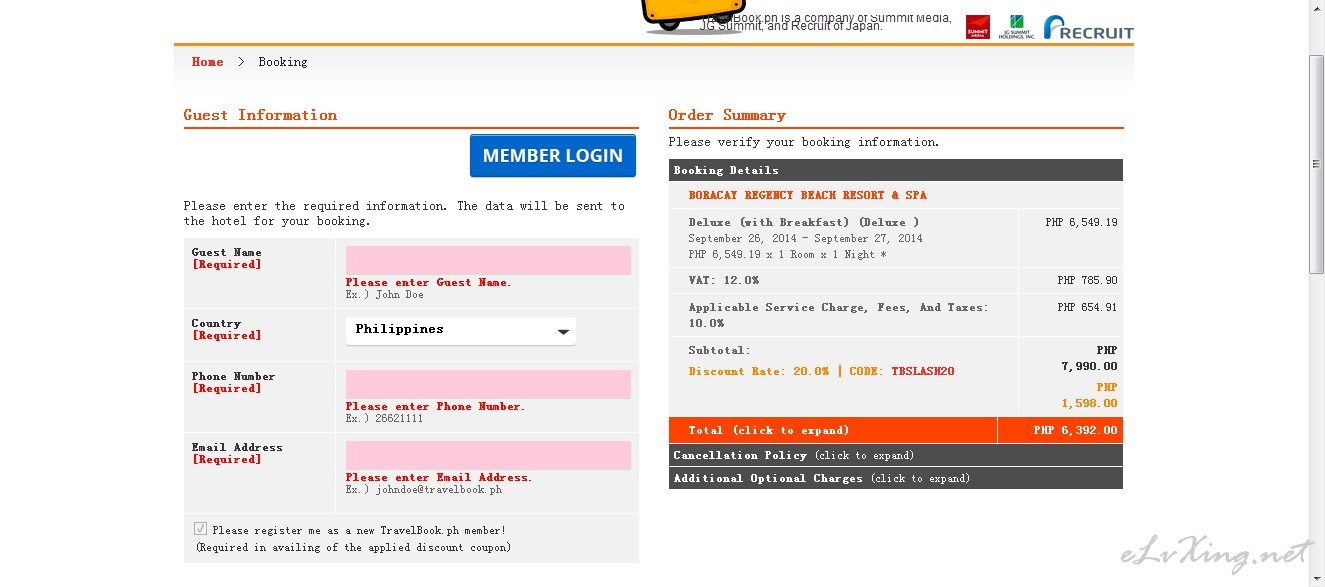Click the 'Please enter Email Address.' error message
The height and width of the screenshot is (587, 1325).
(439, 478)
